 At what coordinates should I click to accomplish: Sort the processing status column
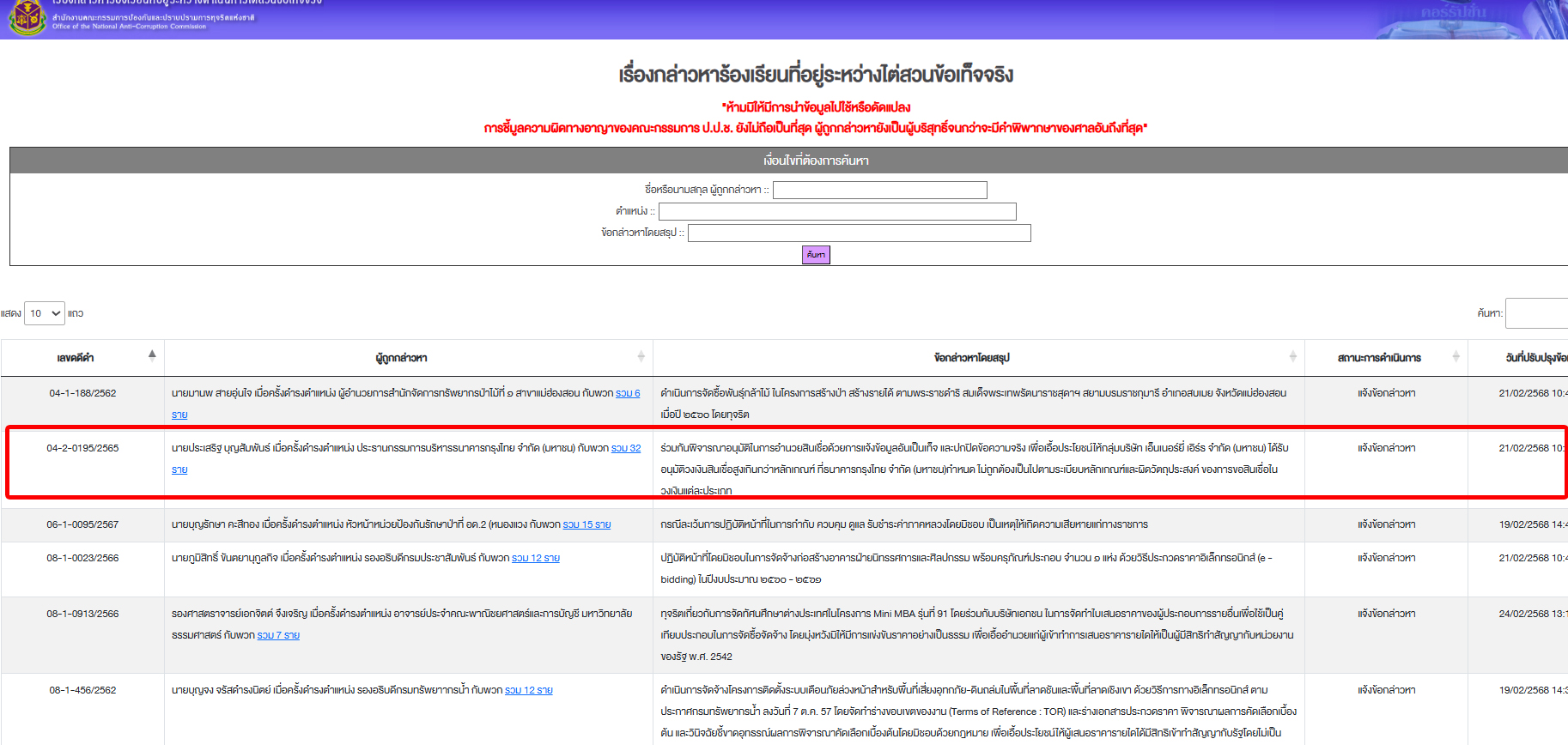click(x=1456, y=357)
